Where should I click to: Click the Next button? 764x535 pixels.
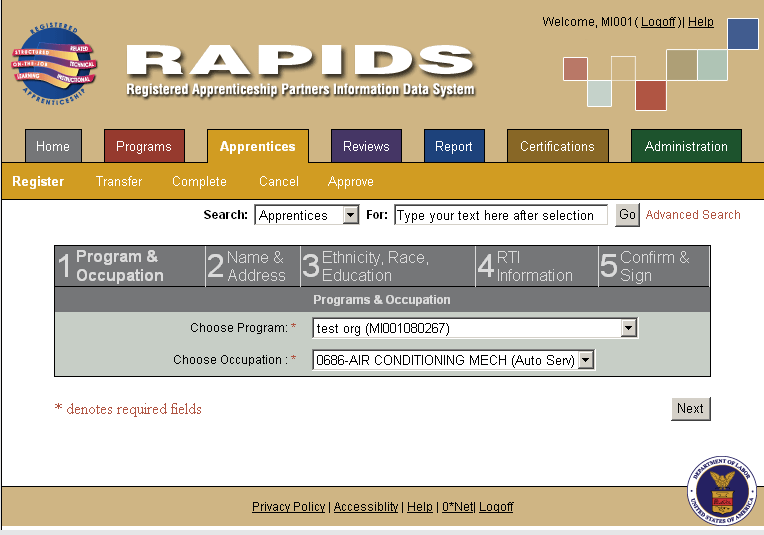point(690,409)
